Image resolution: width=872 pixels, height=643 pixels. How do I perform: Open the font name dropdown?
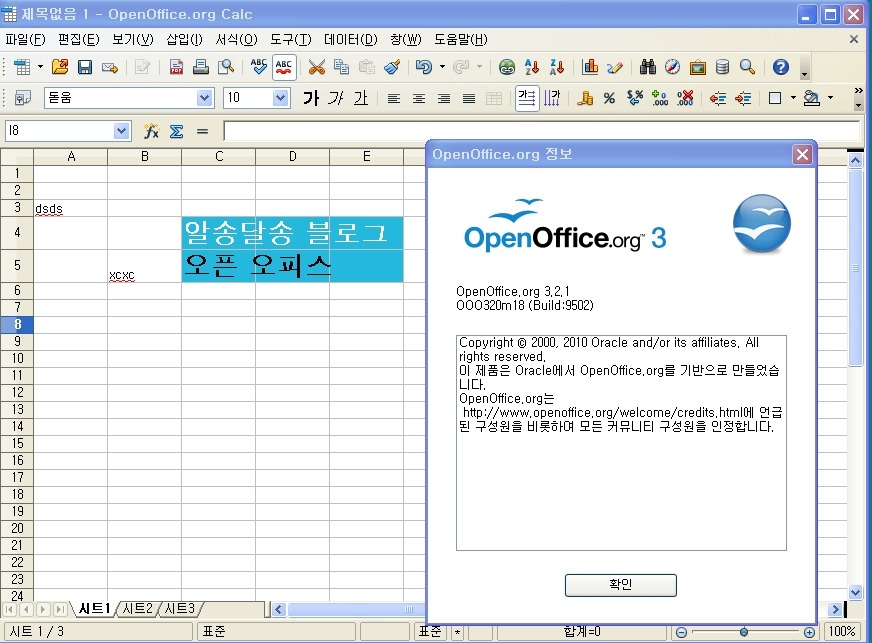[x=205, y=98]
